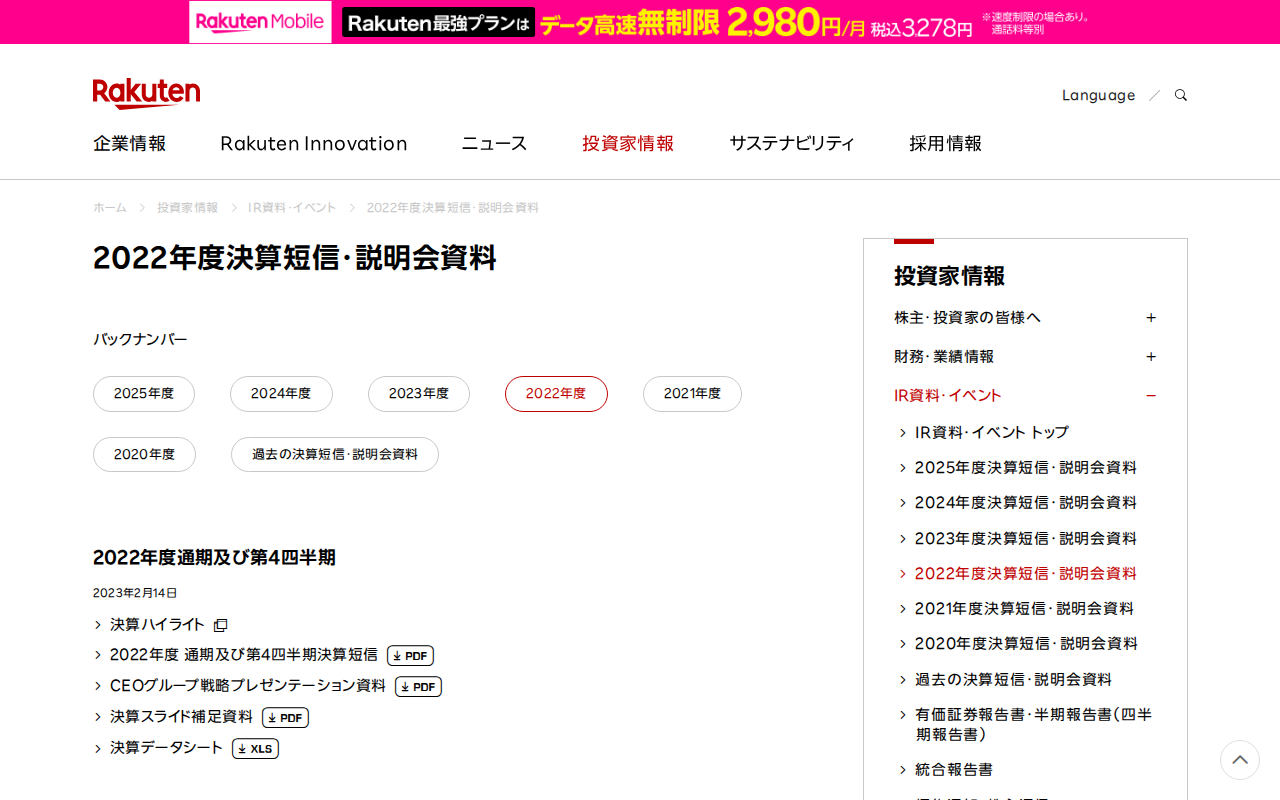
Task: Switch to 2025年度 results
Action: 144,394
